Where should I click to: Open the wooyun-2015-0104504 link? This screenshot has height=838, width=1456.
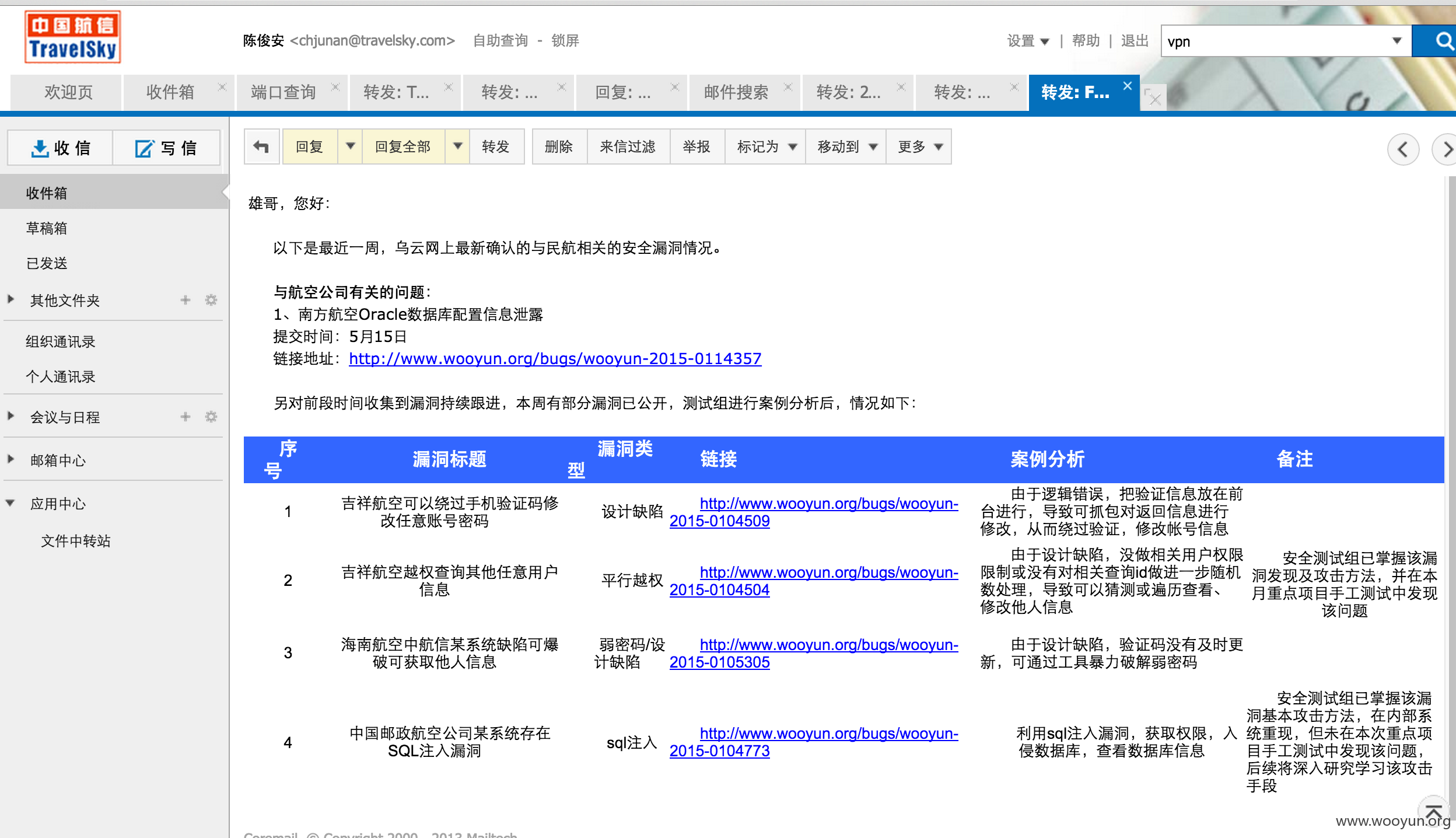tap(814, 581)
